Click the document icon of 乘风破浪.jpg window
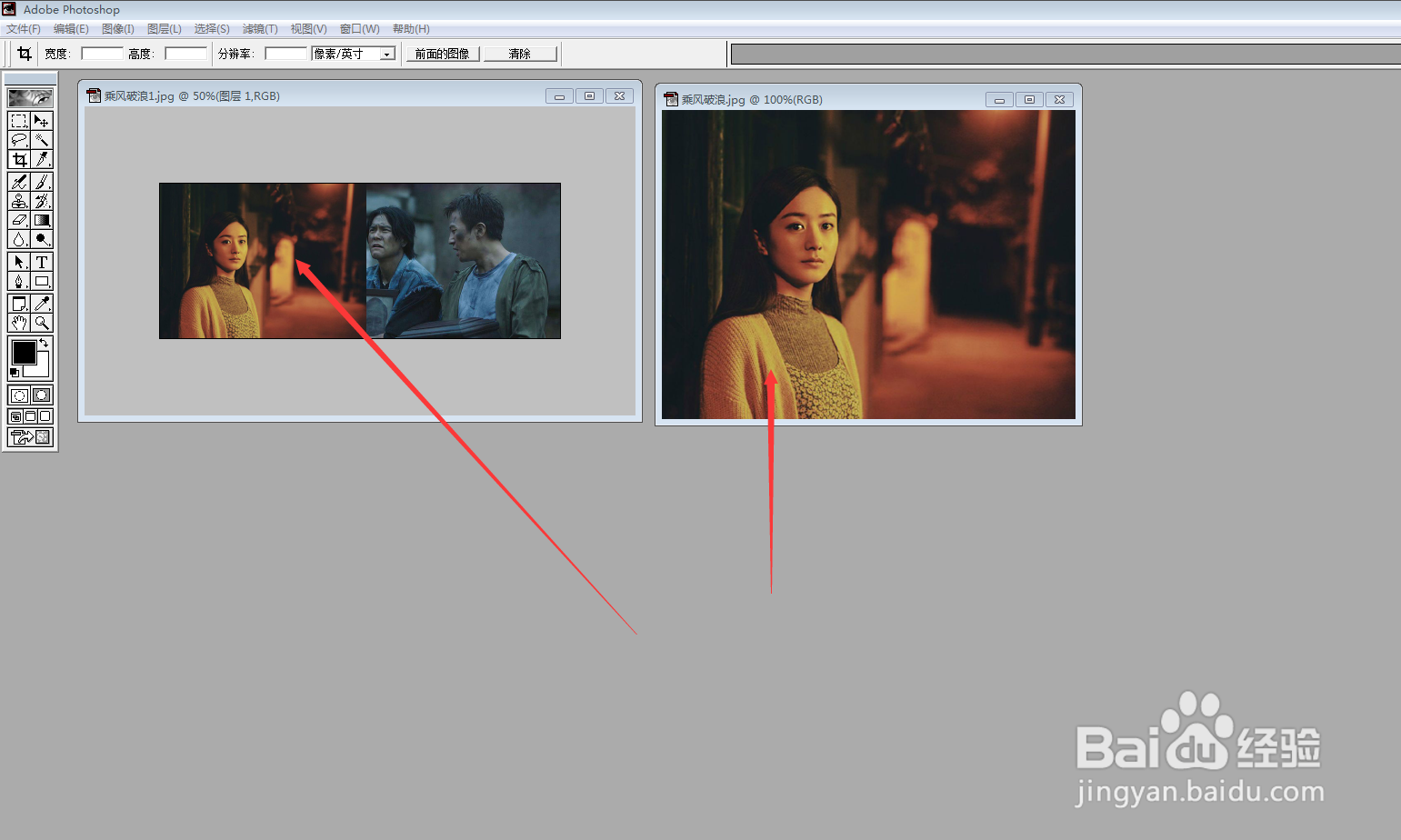Screen dimensions: 1401x840 (x=671, y=99)
